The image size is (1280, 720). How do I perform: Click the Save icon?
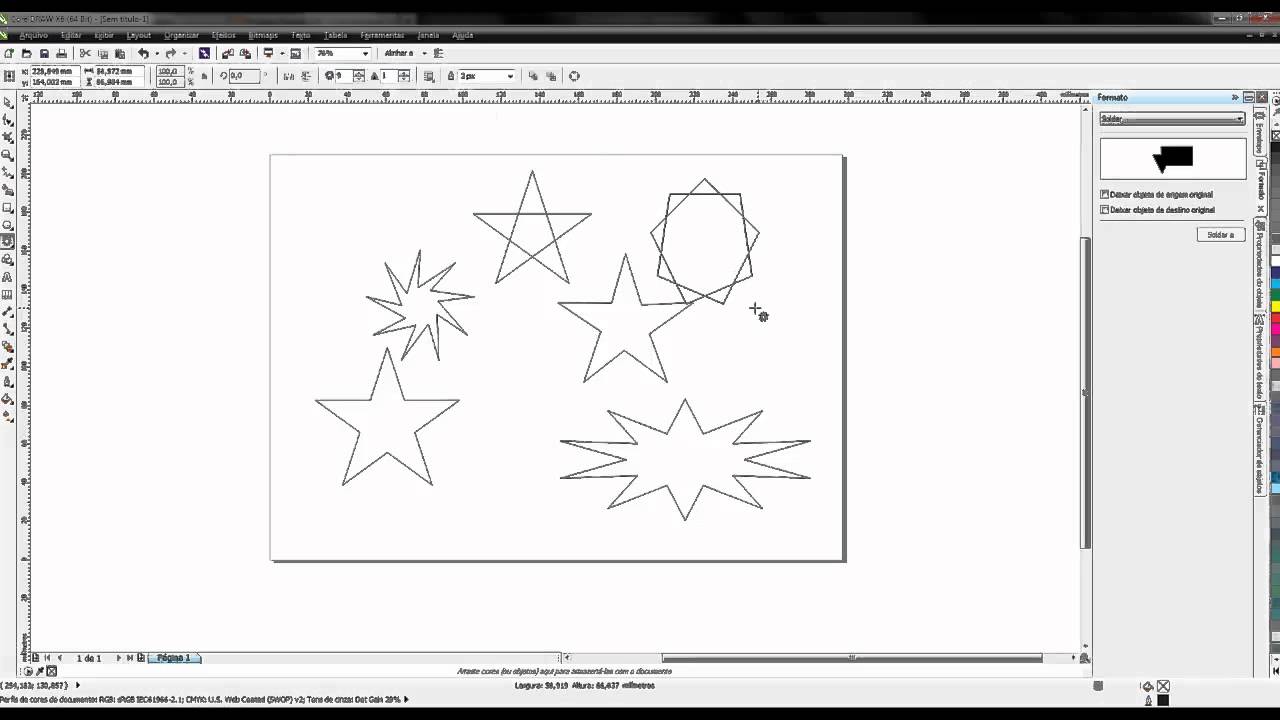pos(44,53)
